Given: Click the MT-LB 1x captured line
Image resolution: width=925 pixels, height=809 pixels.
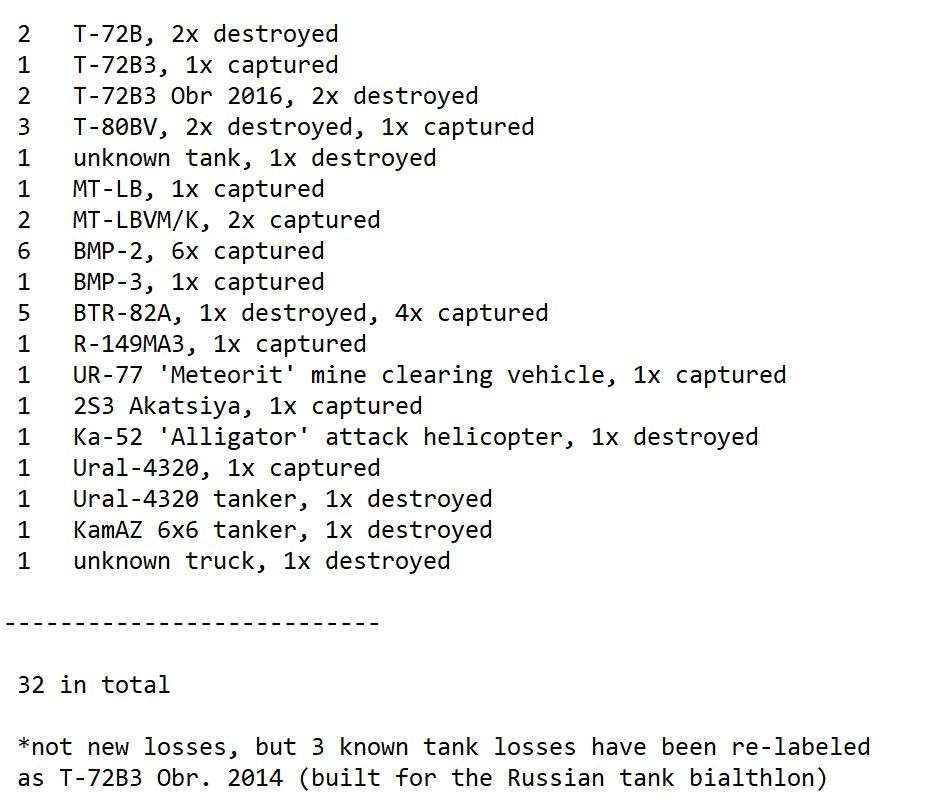Looking at the screenshot, I should (198, 189).
